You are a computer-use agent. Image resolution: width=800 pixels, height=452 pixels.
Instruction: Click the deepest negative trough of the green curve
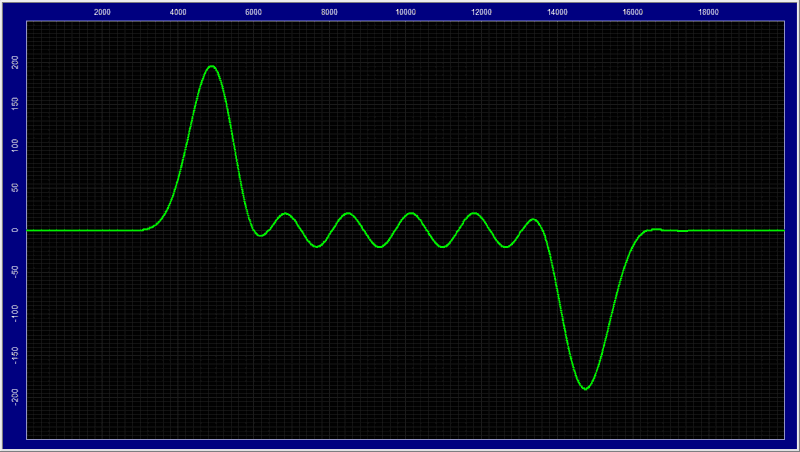[585, 389]
